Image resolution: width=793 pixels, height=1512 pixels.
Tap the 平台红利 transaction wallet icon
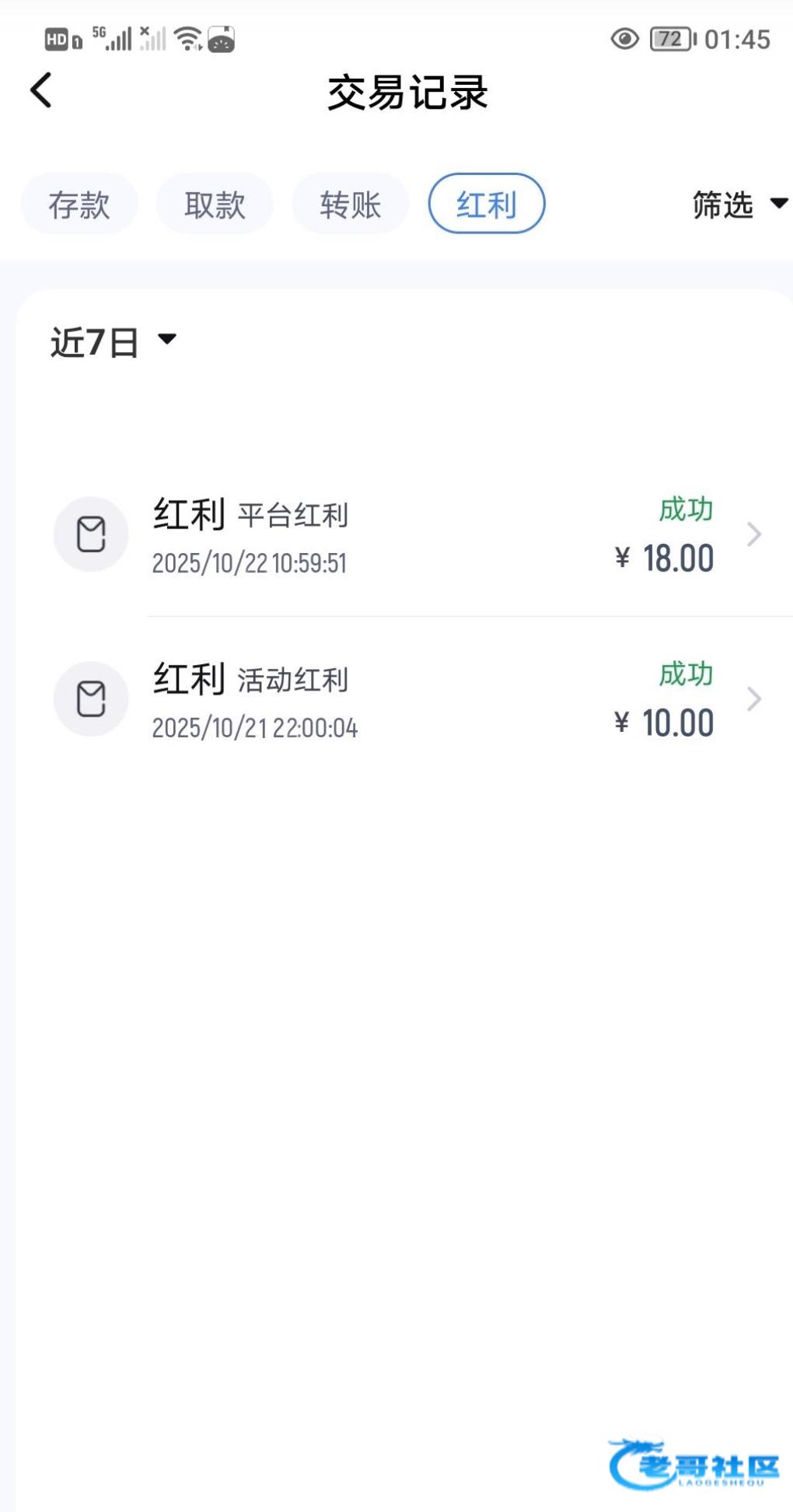point(91,534)
